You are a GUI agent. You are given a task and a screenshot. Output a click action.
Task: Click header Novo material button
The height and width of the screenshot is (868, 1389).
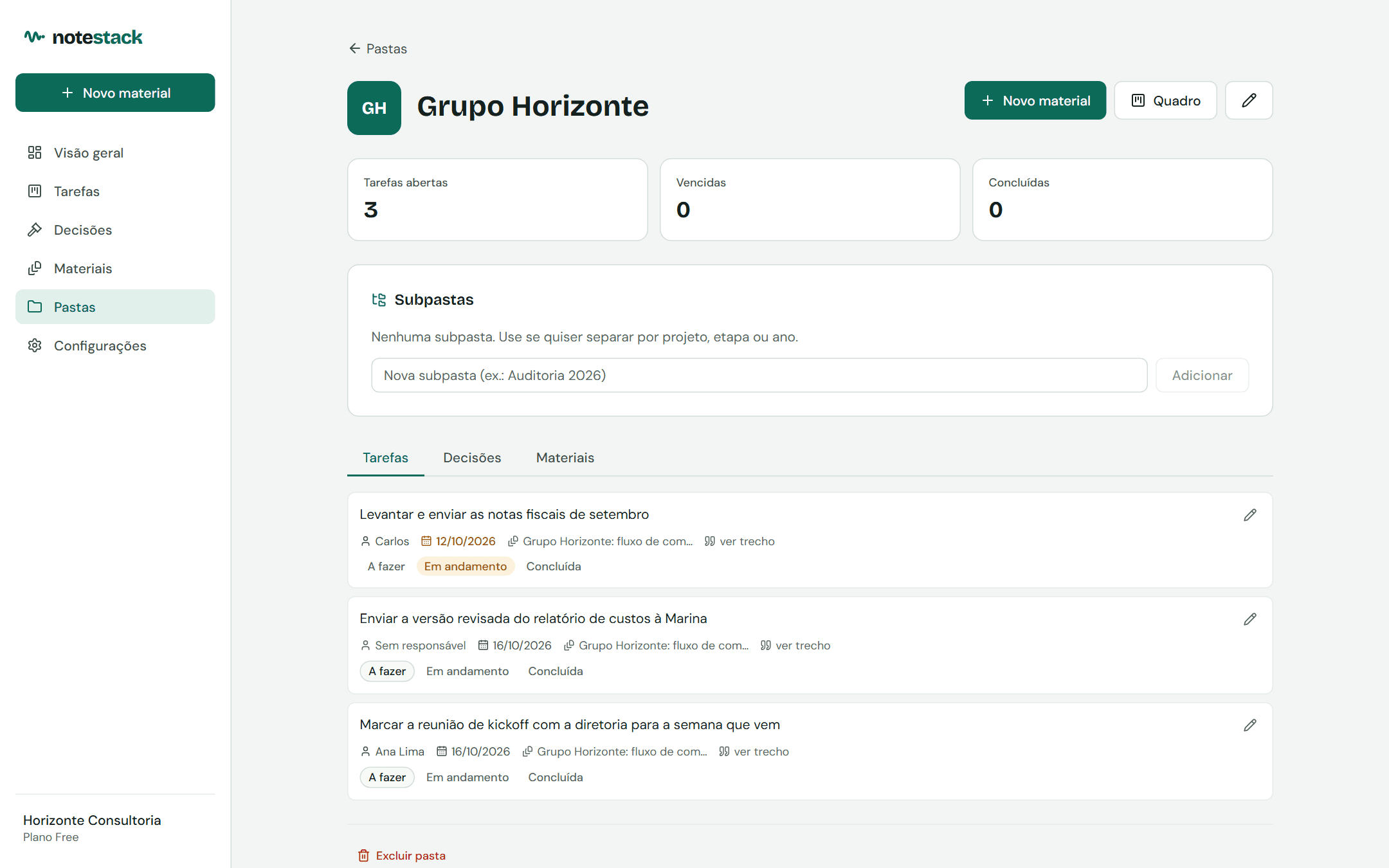pos(1035,100)
